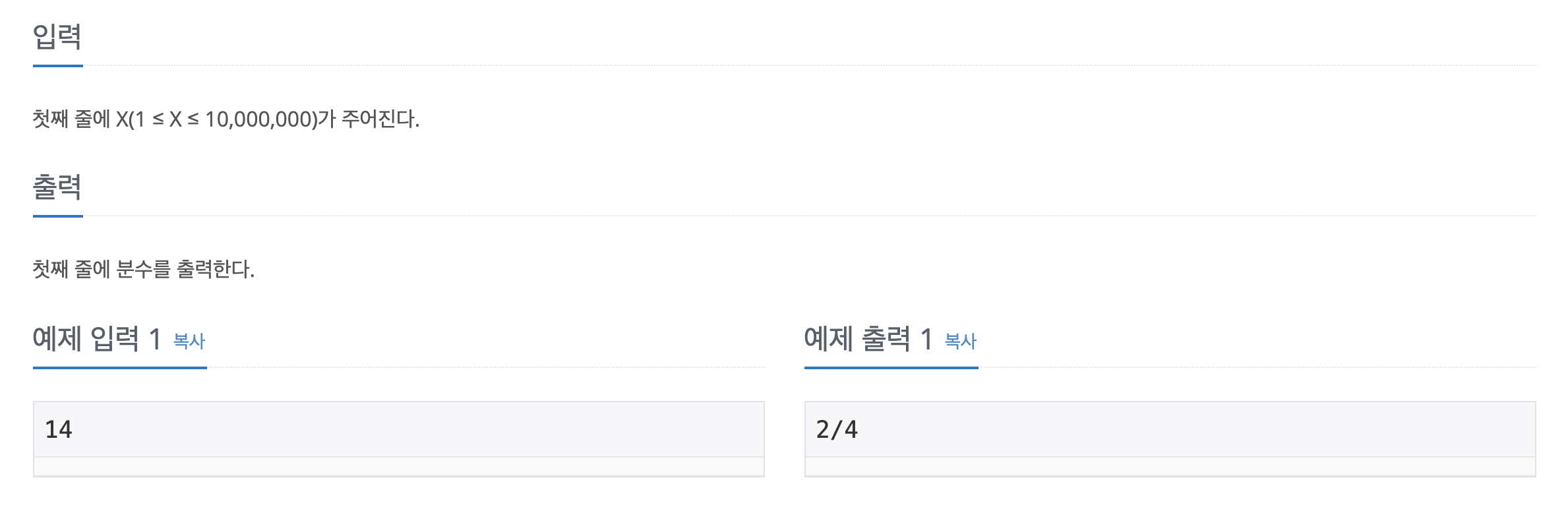Click the input constraint sentence about X

click(x=226, y=119)
